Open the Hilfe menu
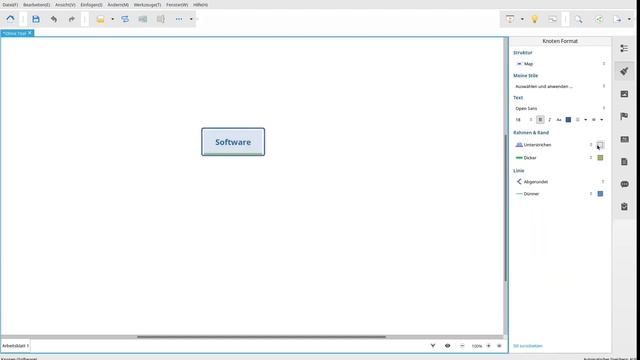Viewport: 640px width, 360px height. (x=200, y=5)
